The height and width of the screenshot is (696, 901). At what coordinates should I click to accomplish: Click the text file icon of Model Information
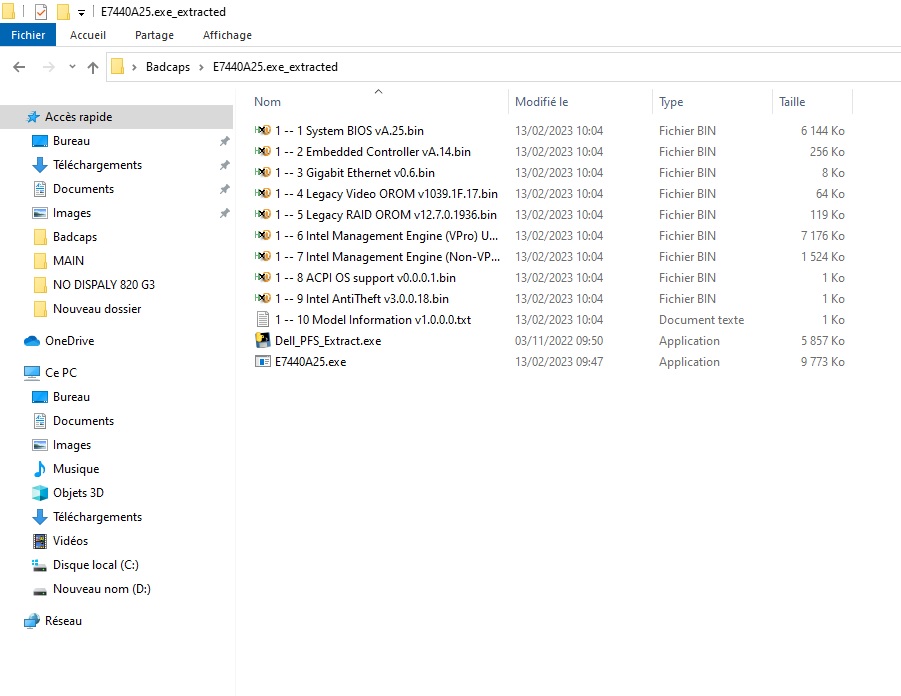click(263, 320)
